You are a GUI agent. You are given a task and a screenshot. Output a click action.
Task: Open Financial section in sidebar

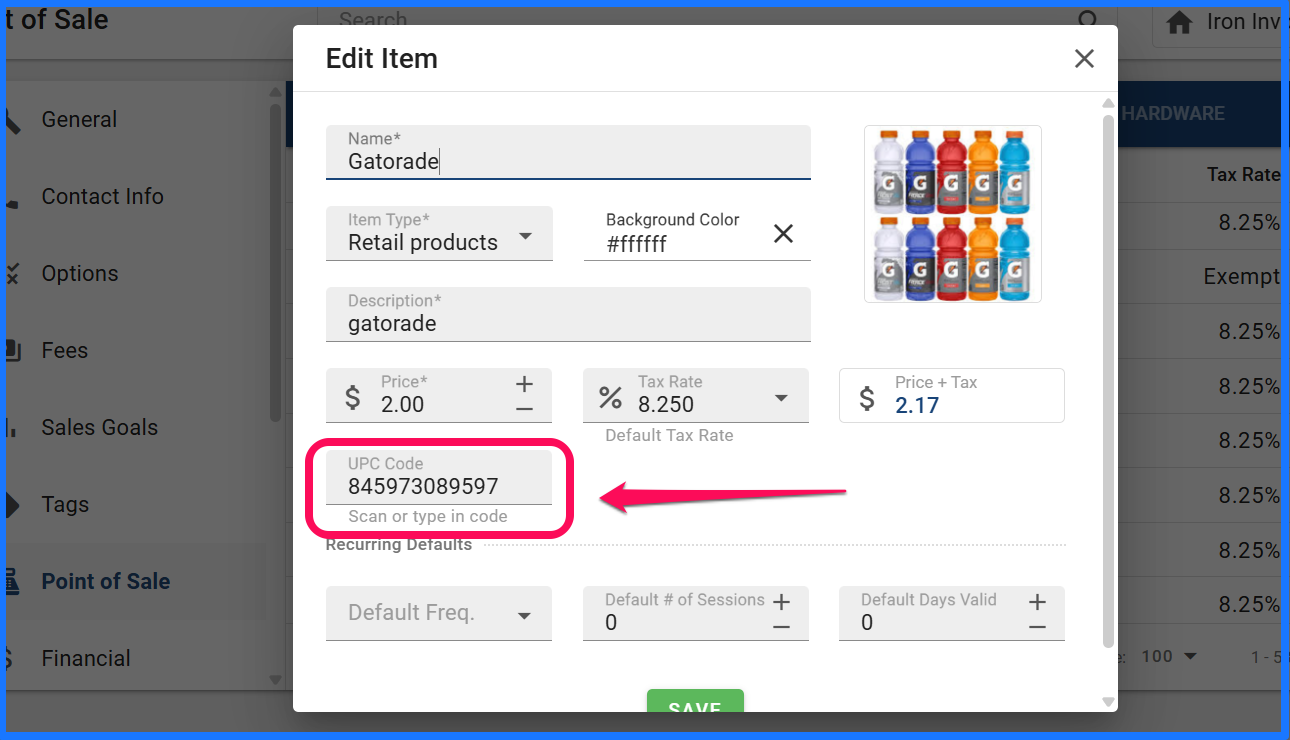[86, 658]
